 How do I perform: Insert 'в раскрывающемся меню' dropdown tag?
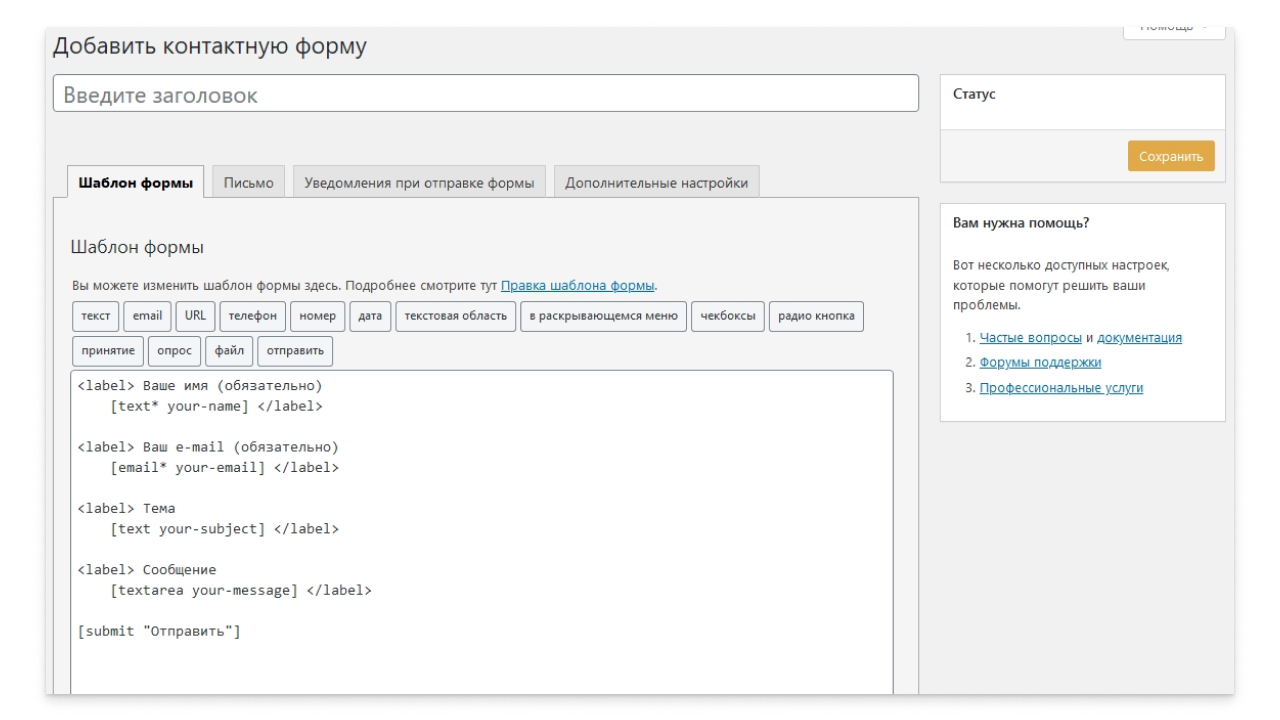pos(603,316)
